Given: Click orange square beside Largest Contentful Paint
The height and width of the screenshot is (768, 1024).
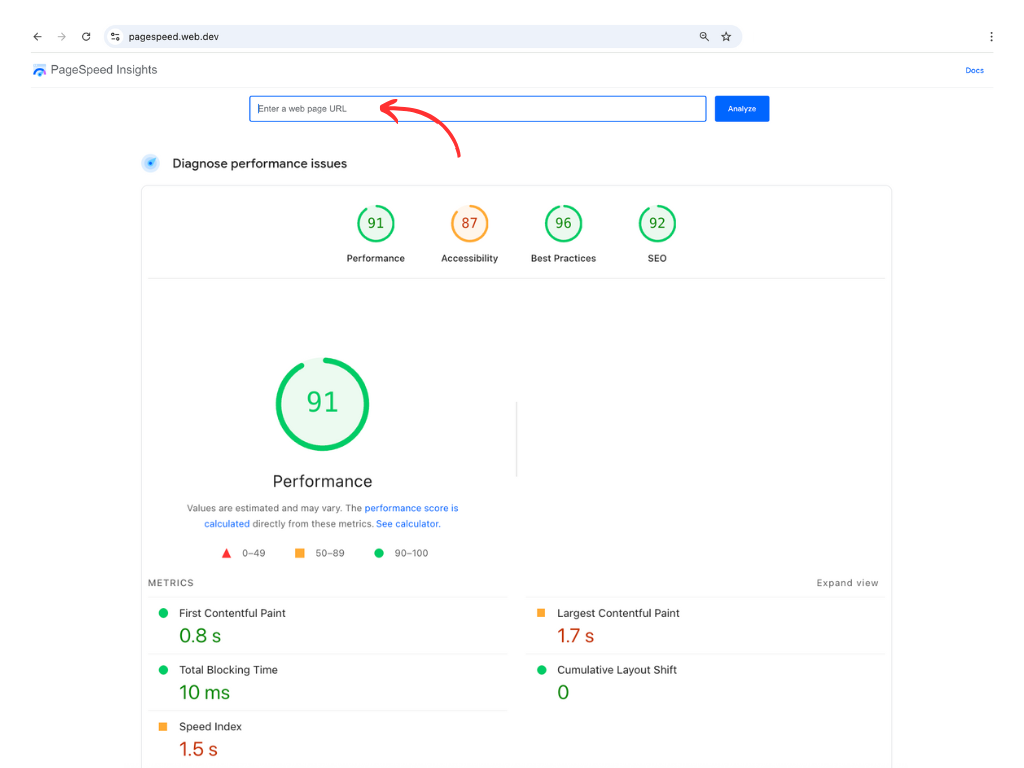Looking at the screenshot, I should pos(541,613).
